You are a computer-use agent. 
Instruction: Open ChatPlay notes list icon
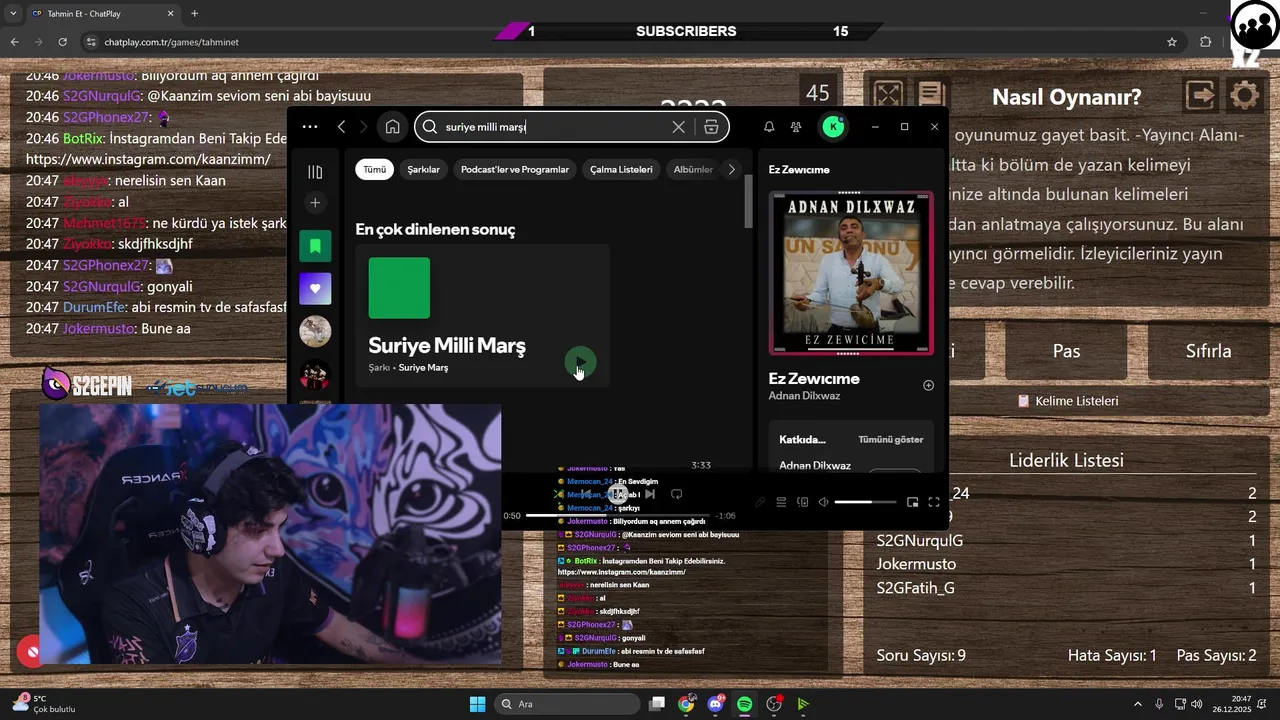[x=931, y=94]
